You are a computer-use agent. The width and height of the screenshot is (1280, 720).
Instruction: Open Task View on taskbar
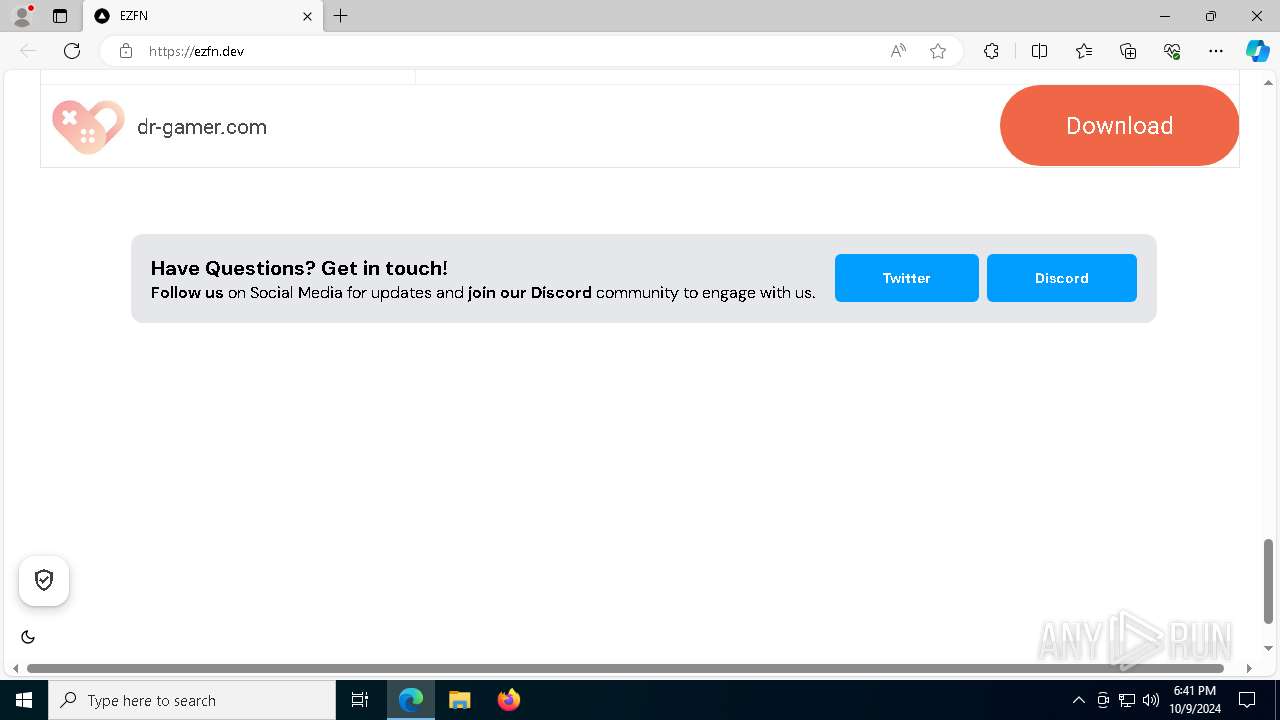pos(360,700)
